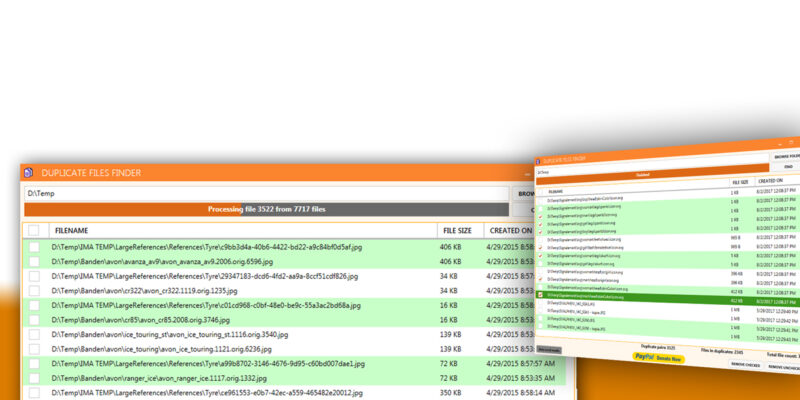Click the PayPal Donate Now button
Viewport: 800px width, 400px height.
point(659,358)
